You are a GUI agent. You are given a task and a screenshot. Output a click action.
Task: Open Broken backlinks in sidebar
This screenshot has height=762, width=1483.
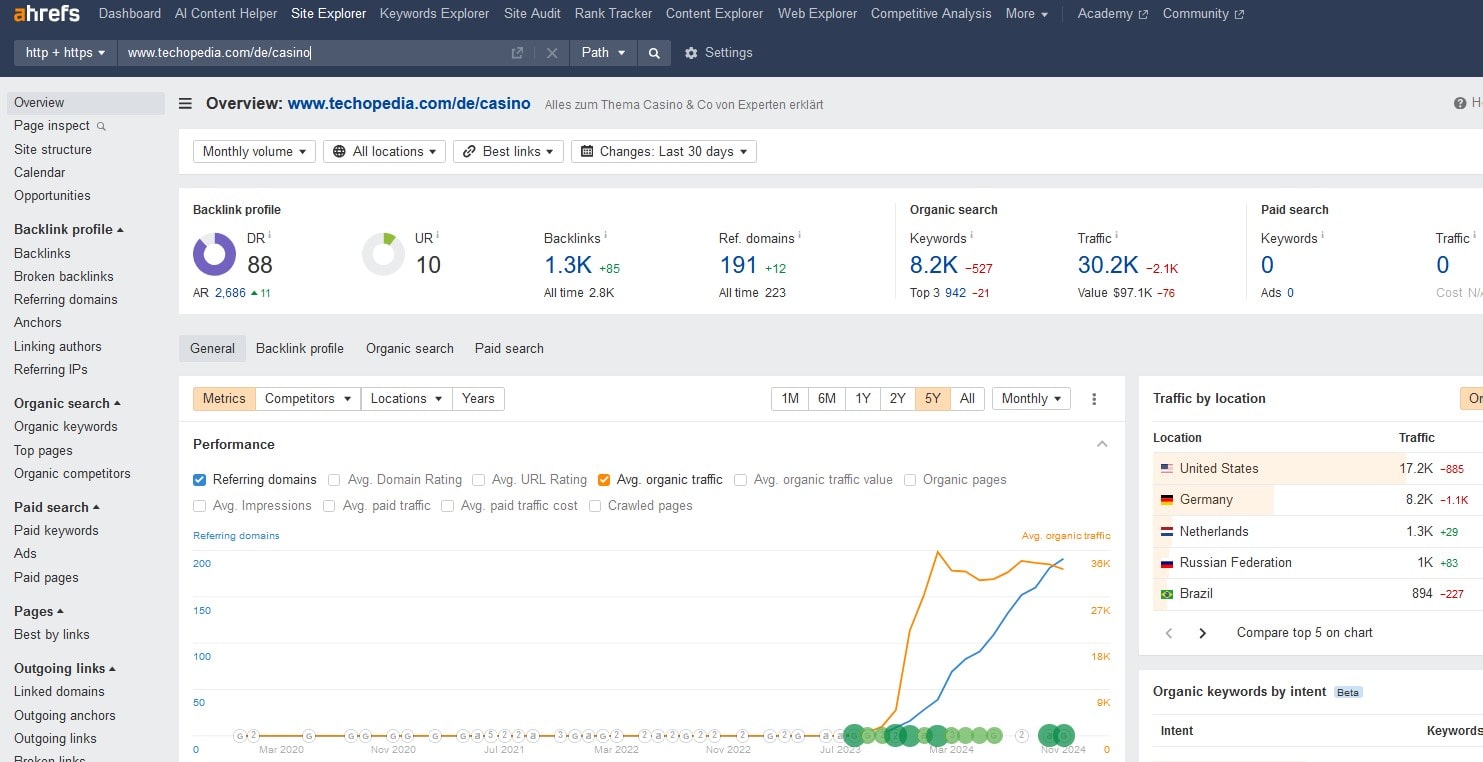(64, 277)
